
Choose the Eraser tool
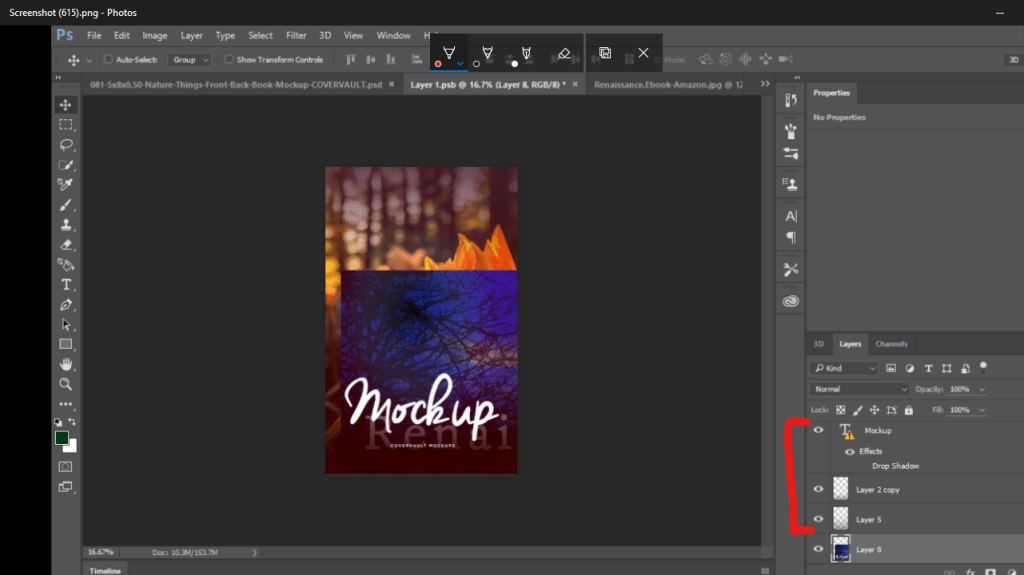[x=66, y=244]
